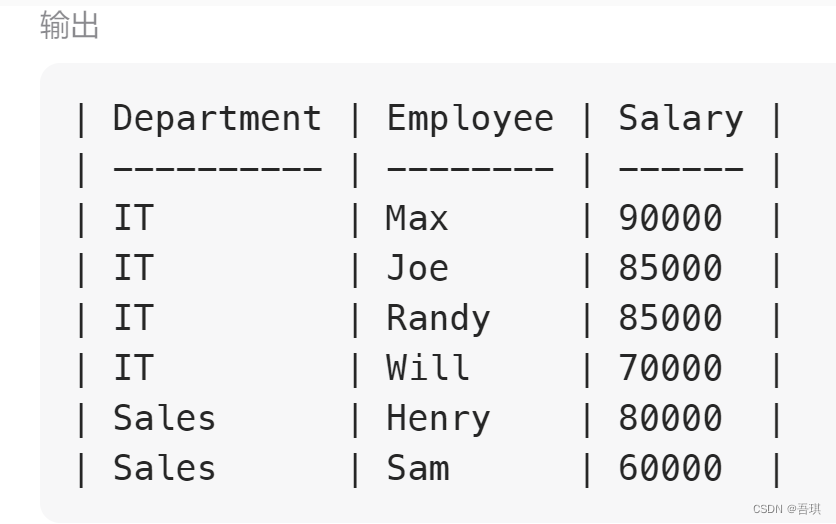Click the Sales department in Henry's row
This screenshot has height=524, width=836.
point(164,418)
